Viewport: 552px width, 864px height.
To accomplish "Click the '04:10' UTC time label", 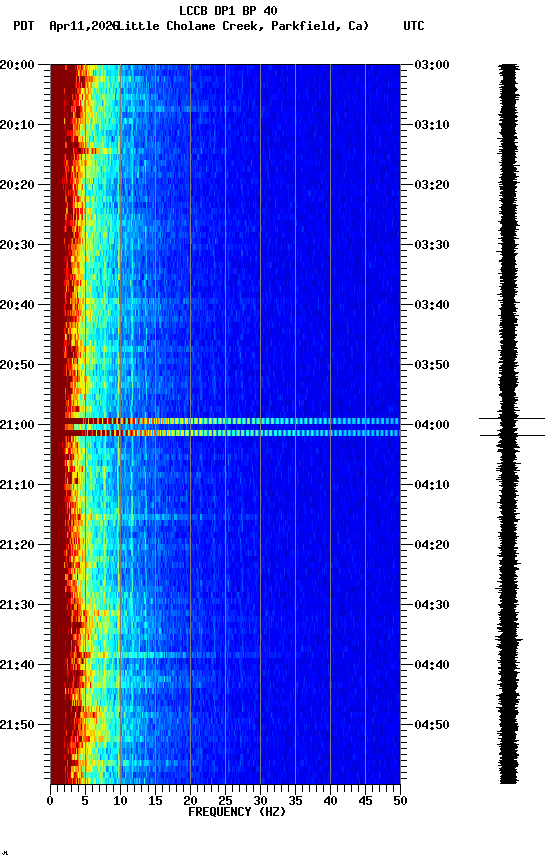I will tap(432, 485).
